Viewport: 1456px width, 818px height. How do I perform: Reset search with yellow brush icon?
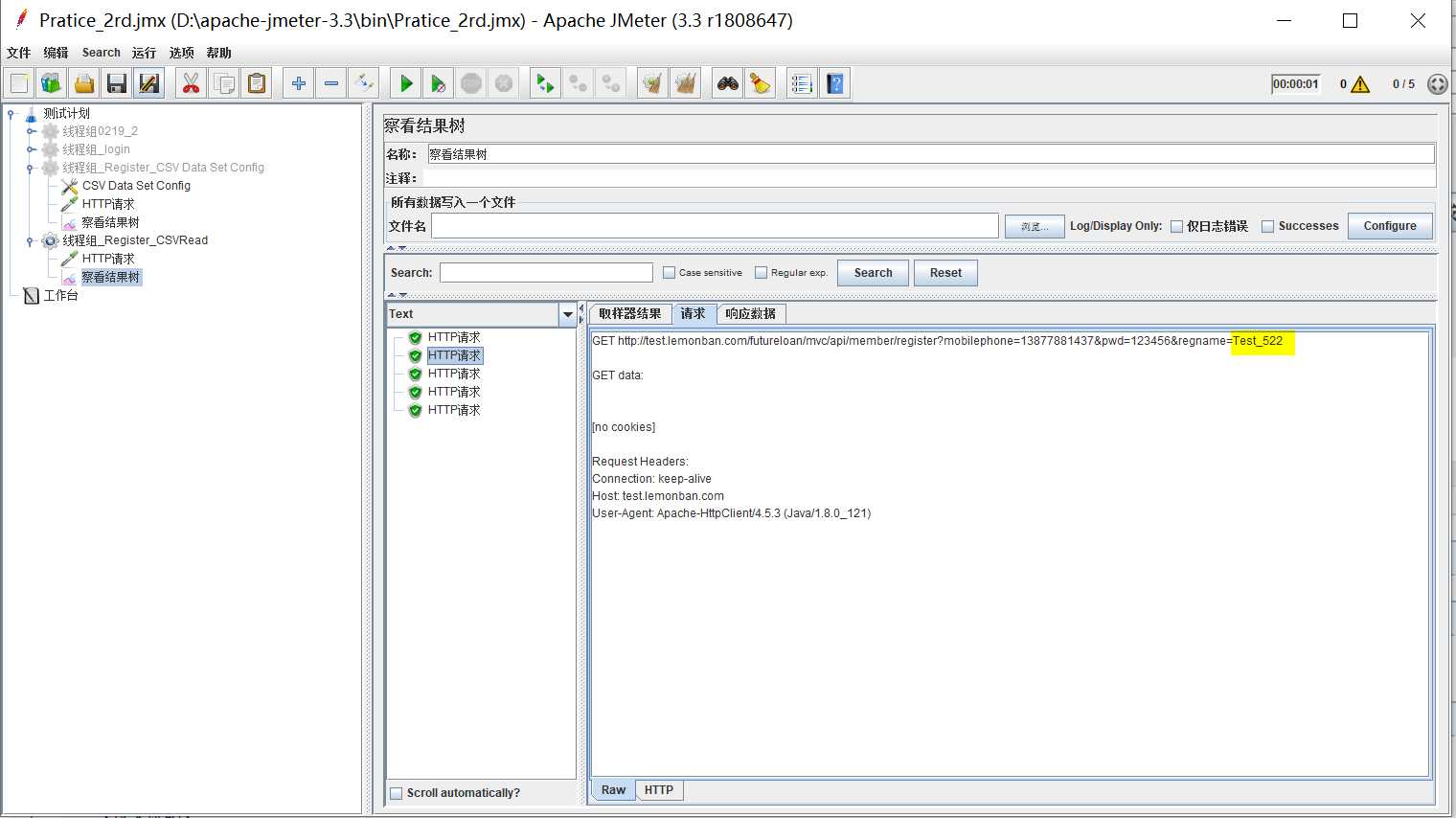(761, 83)
